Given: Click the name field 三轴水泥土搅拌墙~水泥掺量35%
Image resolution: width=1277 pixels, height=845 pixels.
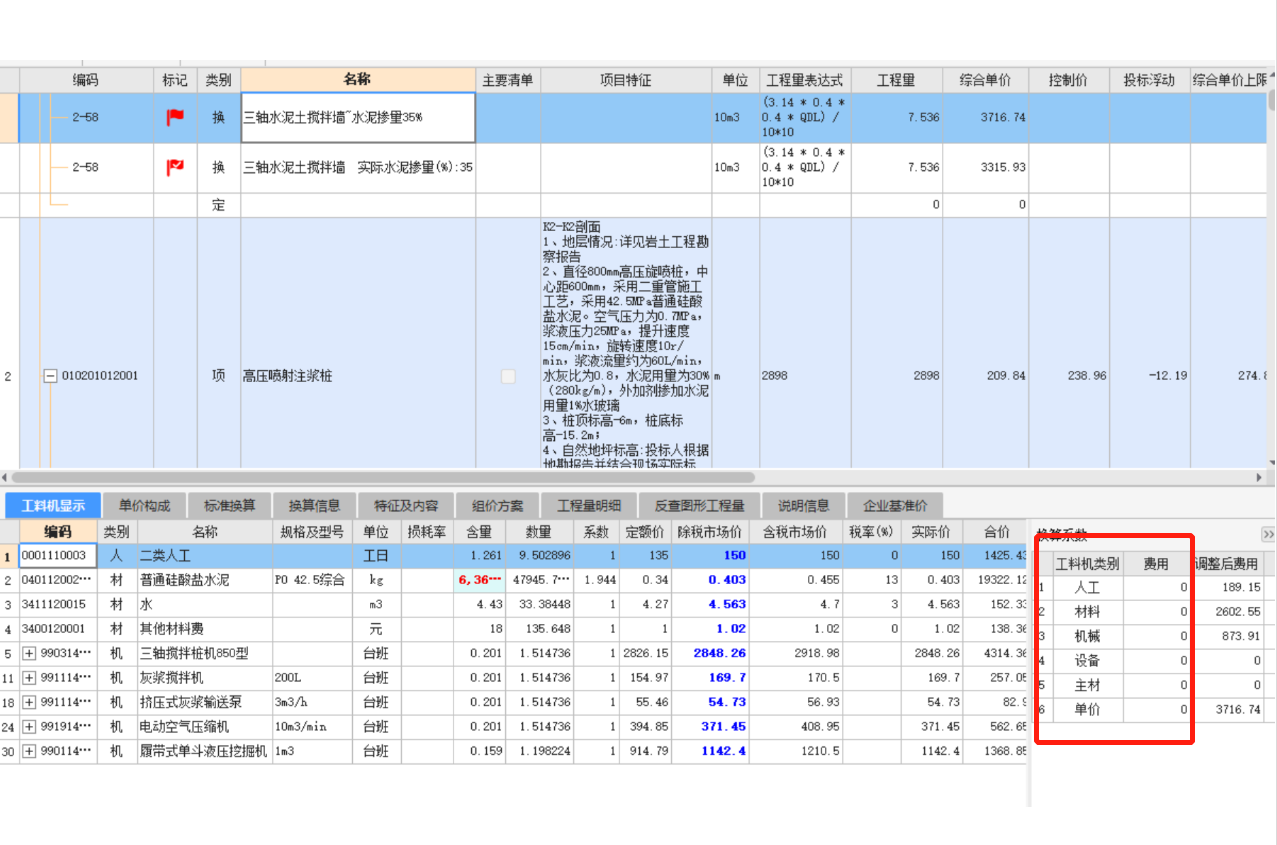Looking at the screenshot, I should (x=358, y=118).
